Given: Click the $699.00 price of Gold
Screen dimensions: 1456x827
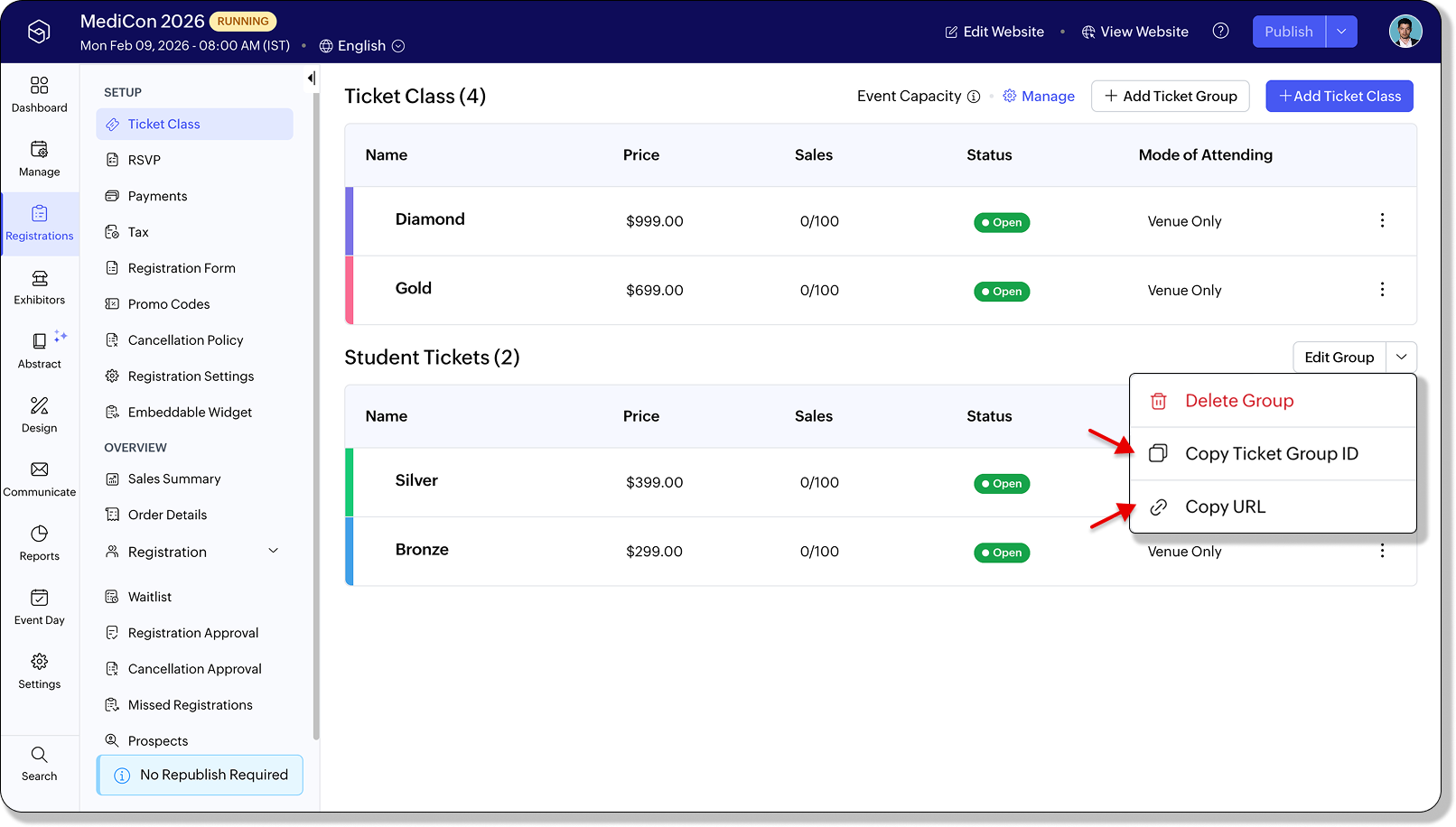Looking at the screenshot, I should (x=655, y=291).
